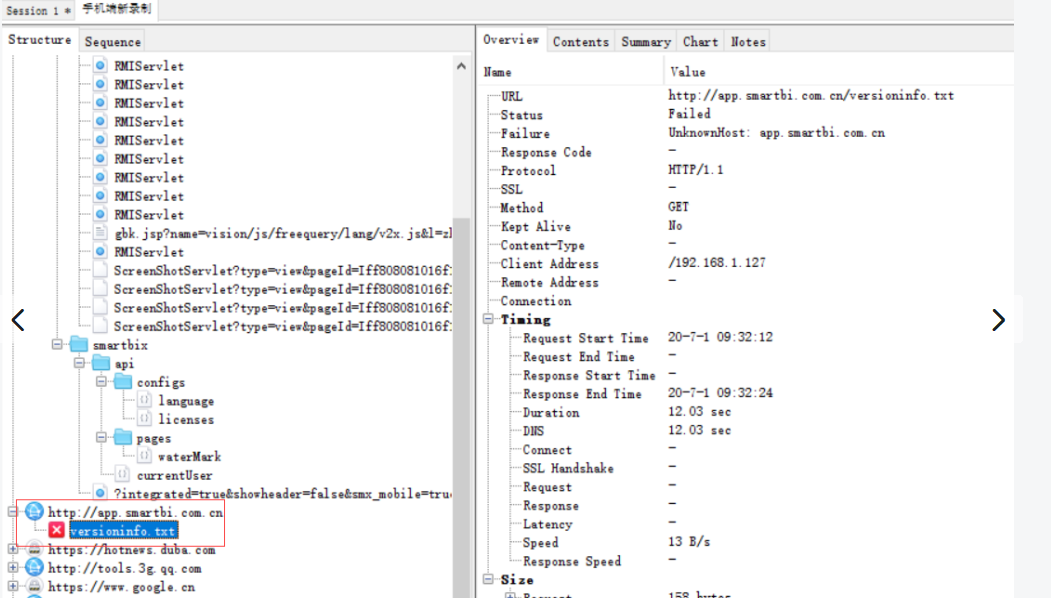Click the waterMark JSON file icon

[x=144, y=456]
